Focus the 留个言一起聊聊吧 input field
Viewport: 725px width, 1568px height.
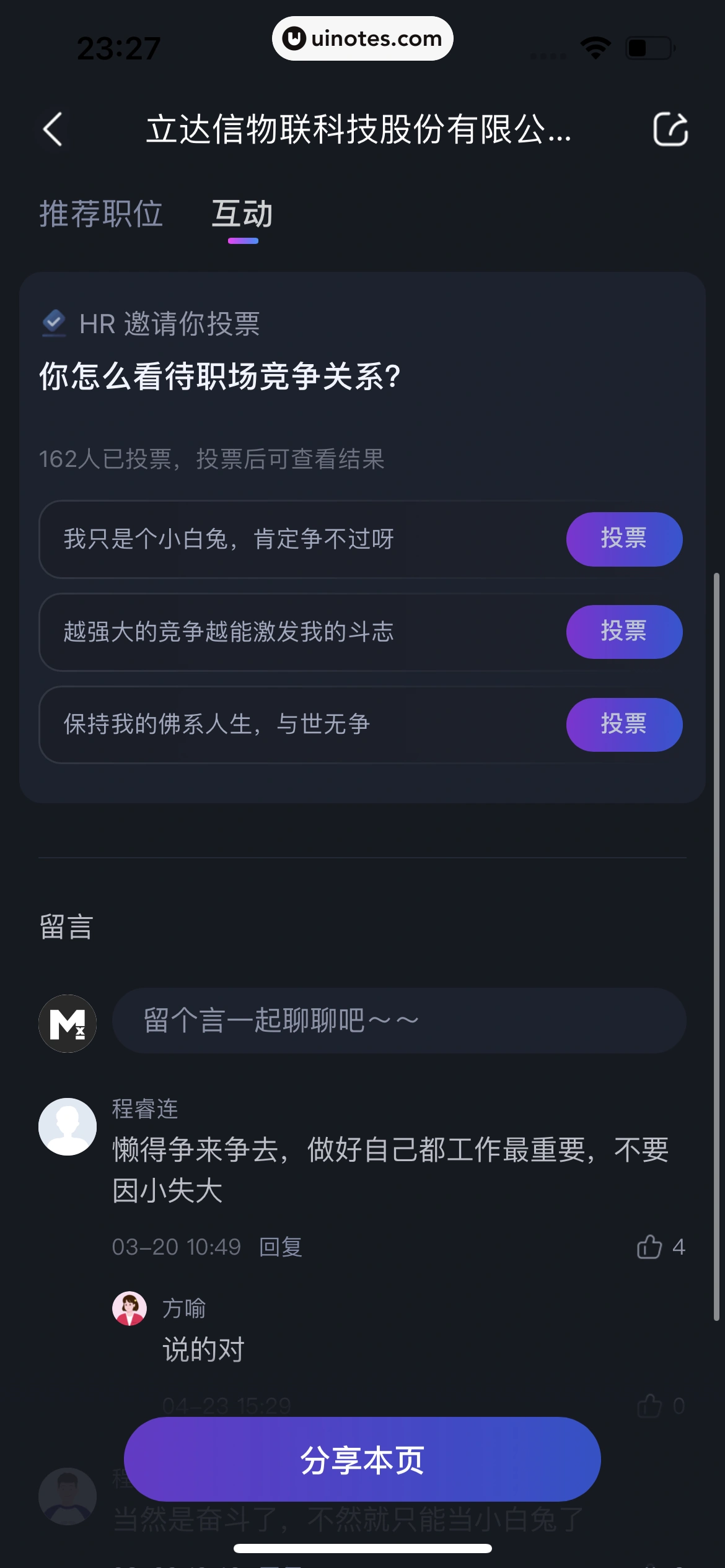click(x=398, y=1021)
